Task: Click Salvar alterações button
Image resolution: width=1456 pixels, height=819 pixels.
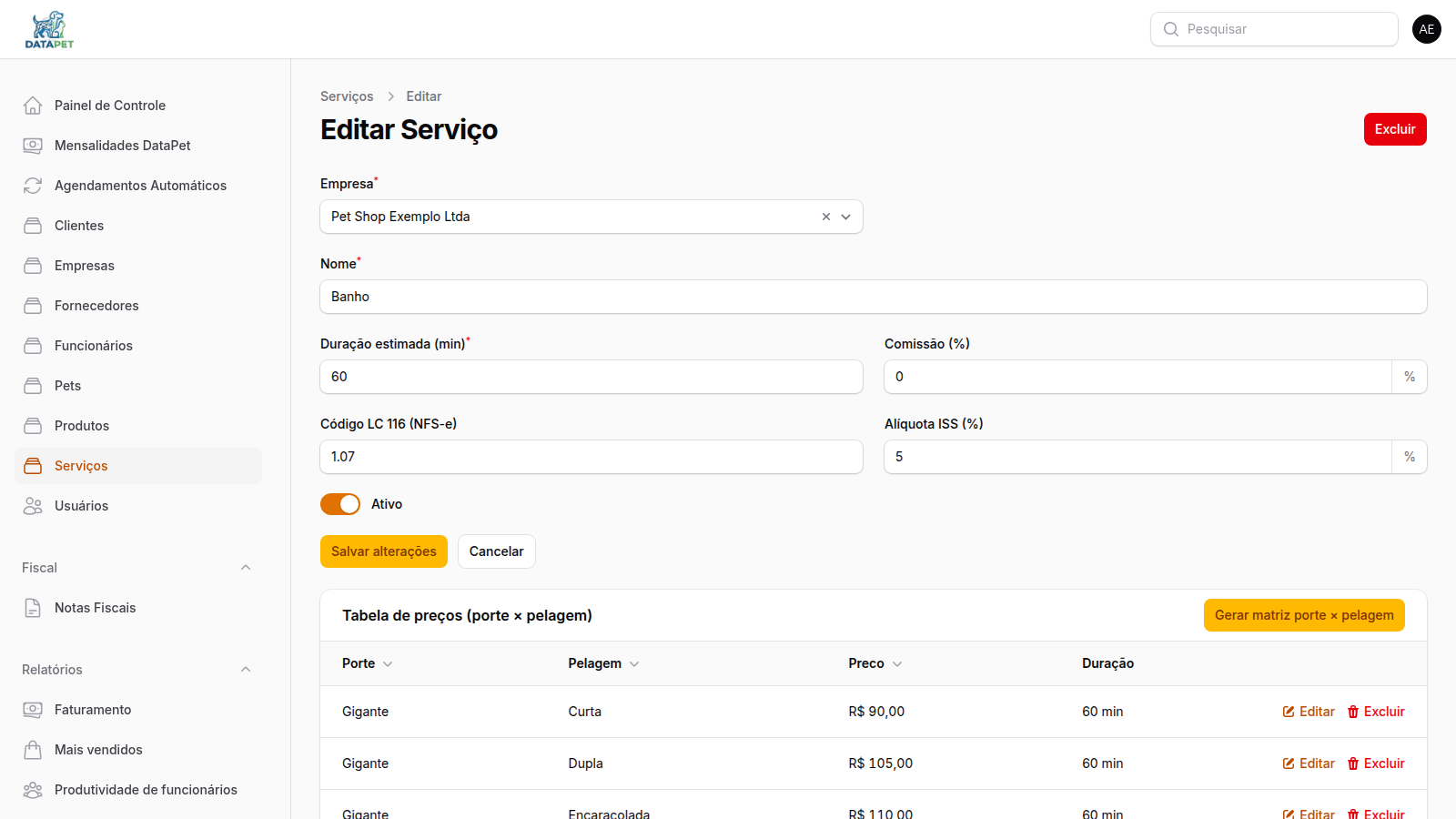Action: [x=384, y=551]
